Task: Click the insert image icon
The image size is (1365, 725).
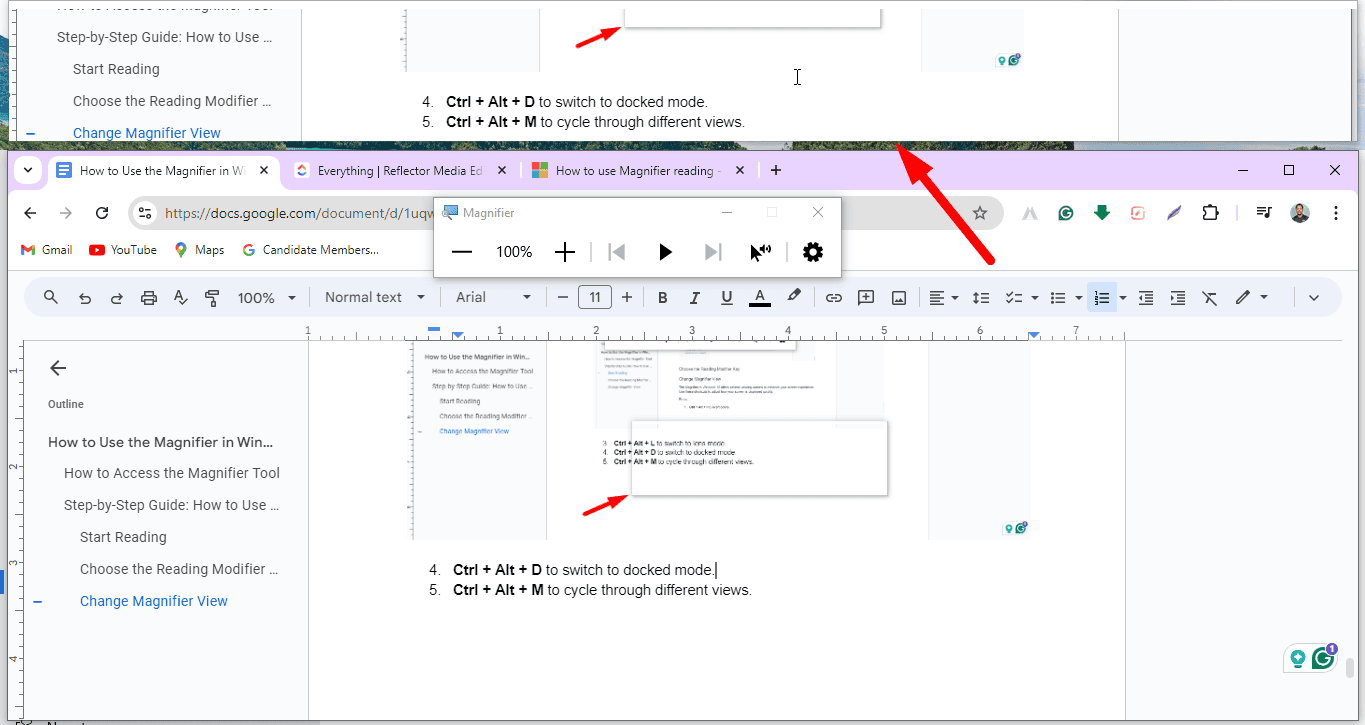Action: [x=899, y=297]
